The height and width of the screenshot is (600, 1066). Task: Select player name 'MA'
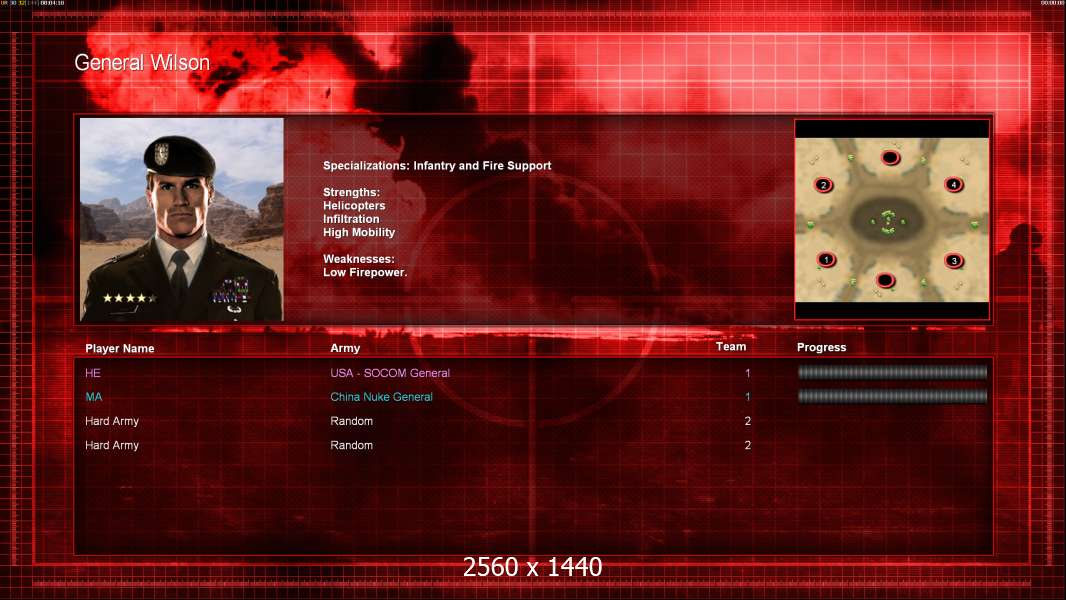point(94,397)
